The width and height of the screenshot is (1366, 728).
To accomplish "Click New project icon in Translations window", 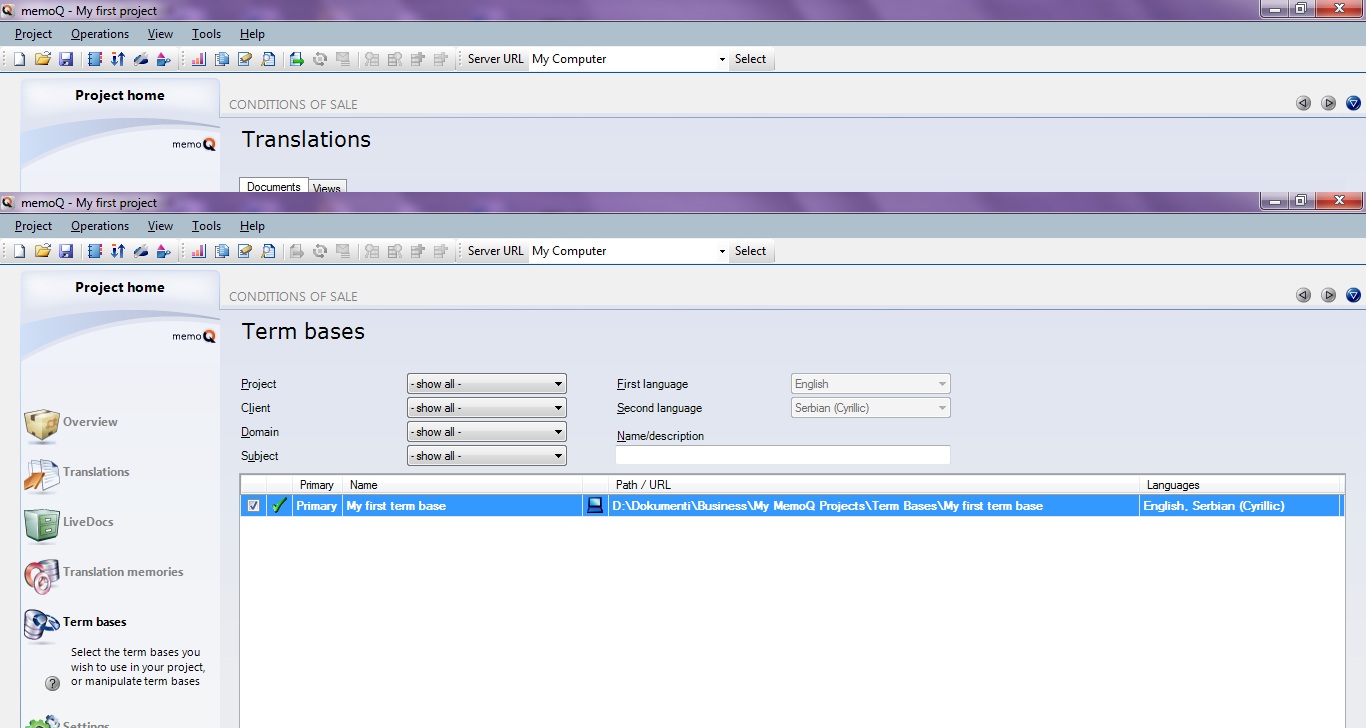I will coord(19,59).
